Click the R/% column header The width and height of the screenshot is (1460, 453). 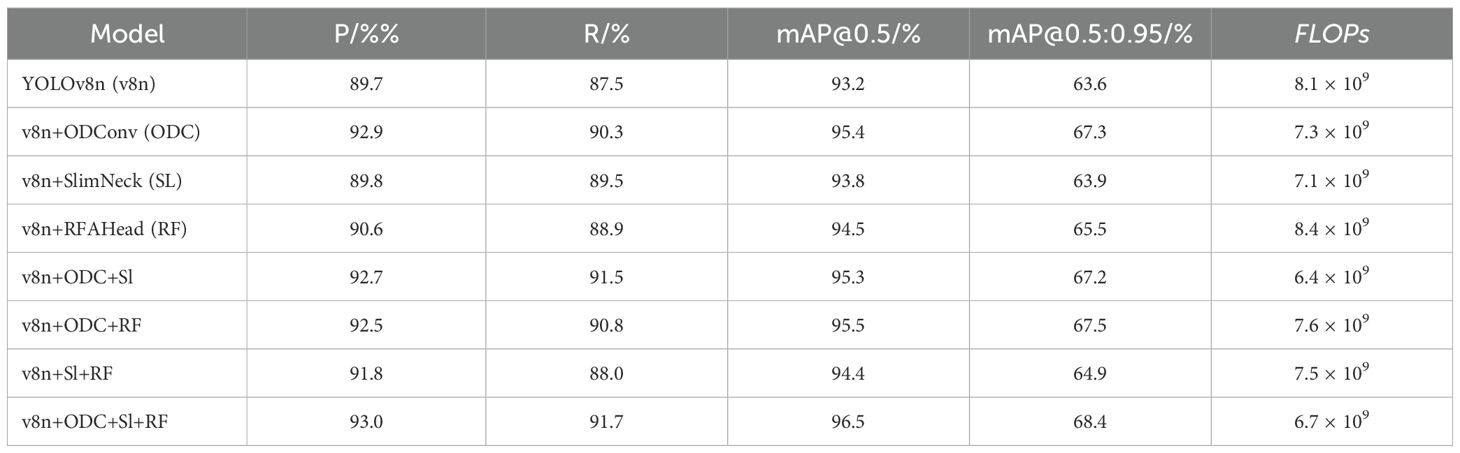tap(606, 34)
